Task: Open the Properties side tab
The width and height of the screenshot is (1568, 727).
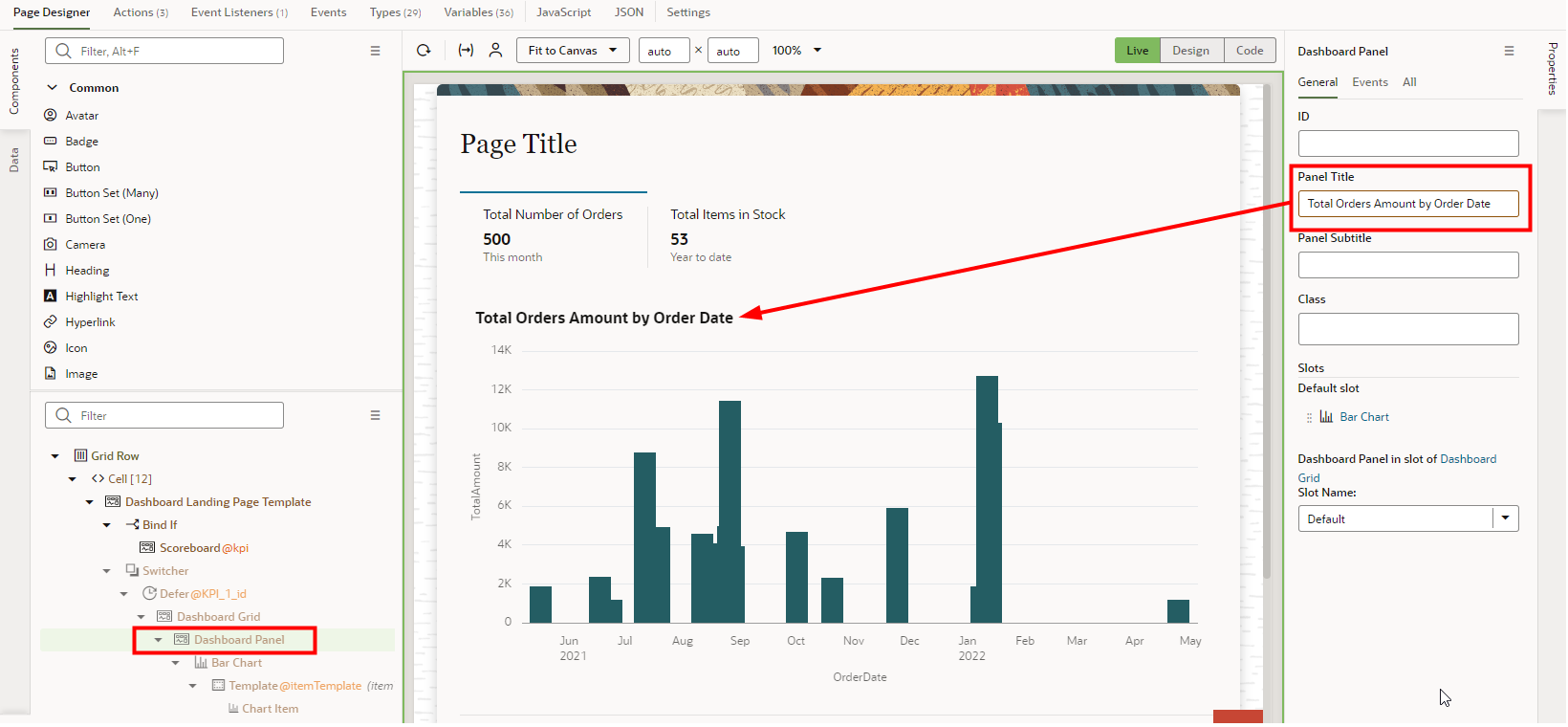Action: pos(1552,69)
